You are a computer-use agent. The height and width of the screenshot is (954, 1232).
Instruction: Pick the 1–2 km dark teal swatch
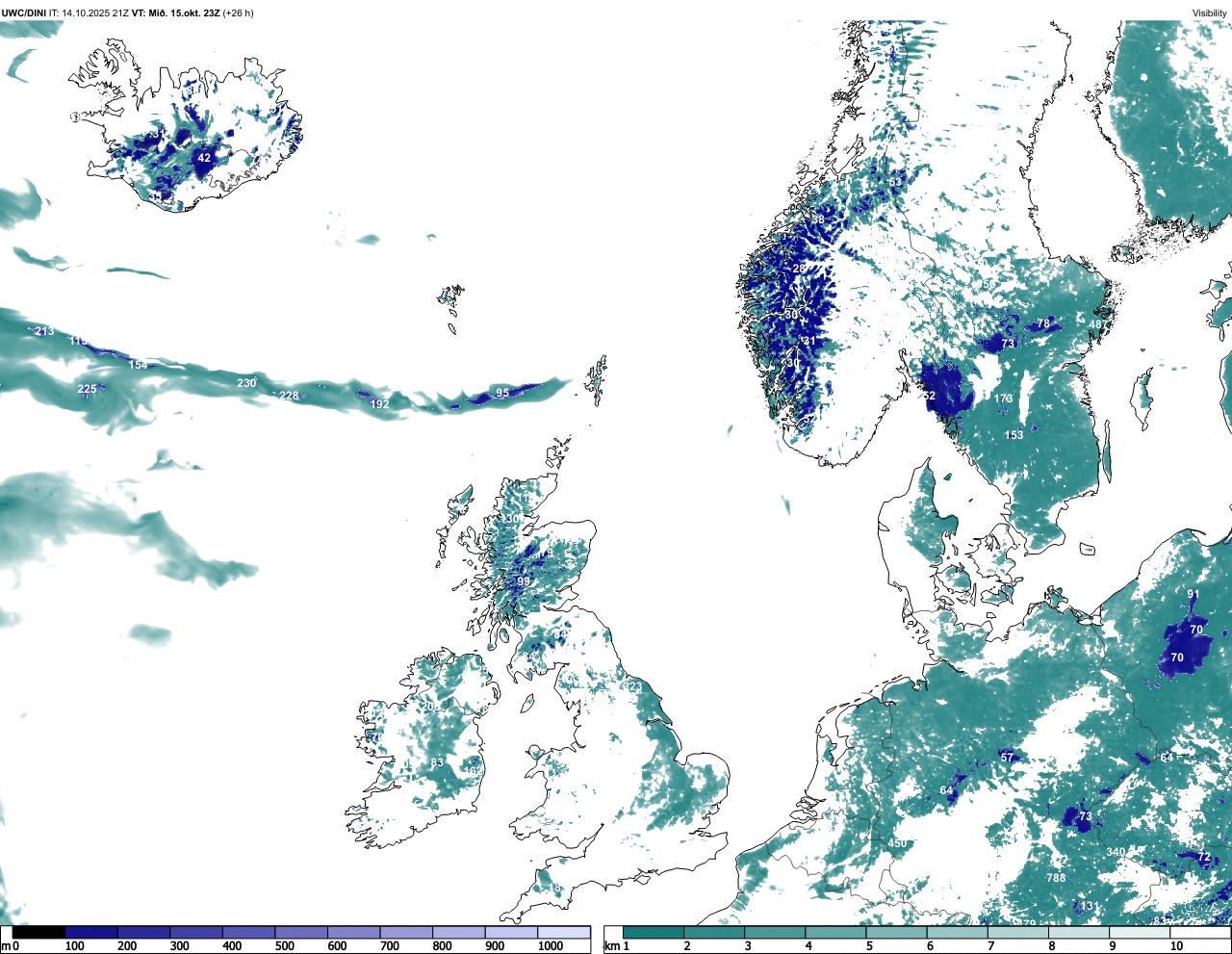tap(654, 933)
